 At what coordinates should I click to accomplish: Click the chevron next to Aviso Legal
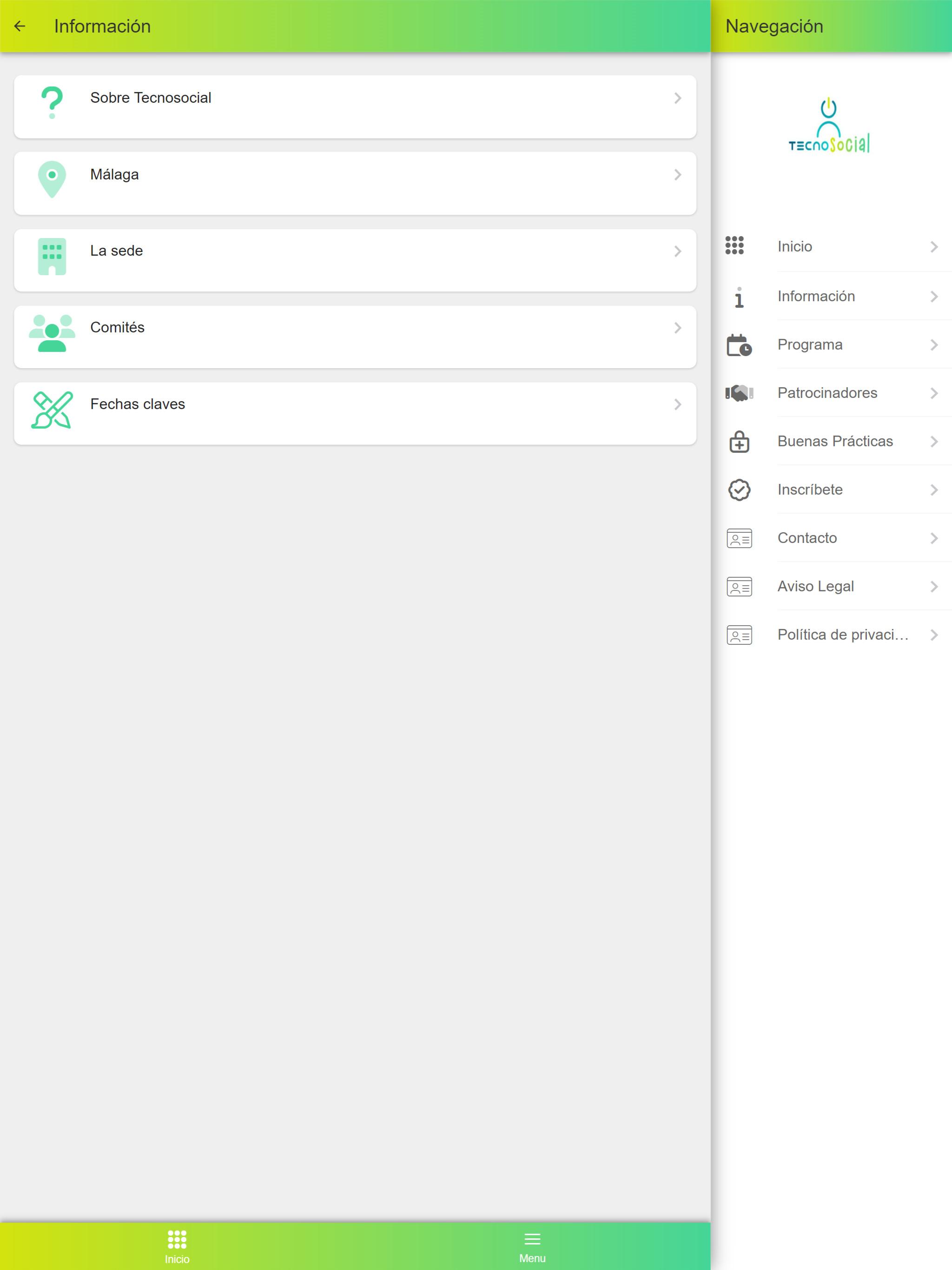coord(934,587)
